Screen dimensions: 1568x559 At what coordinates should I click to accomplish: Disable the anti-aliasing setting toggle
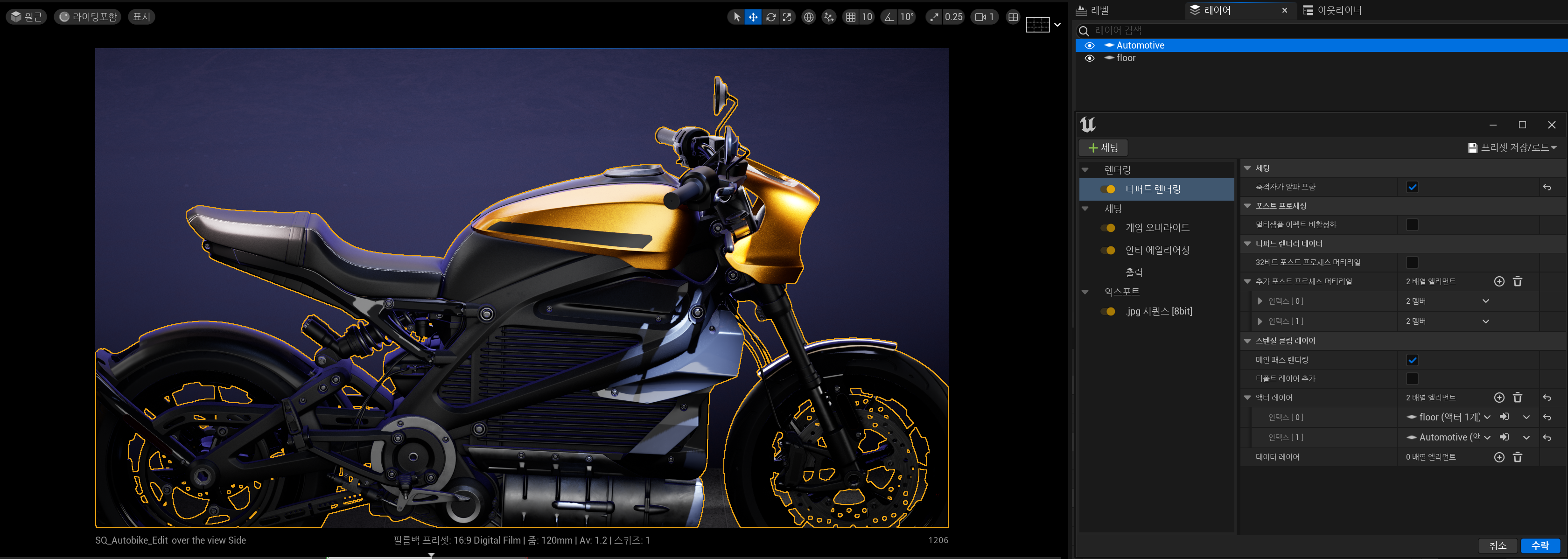[1107, 250]
